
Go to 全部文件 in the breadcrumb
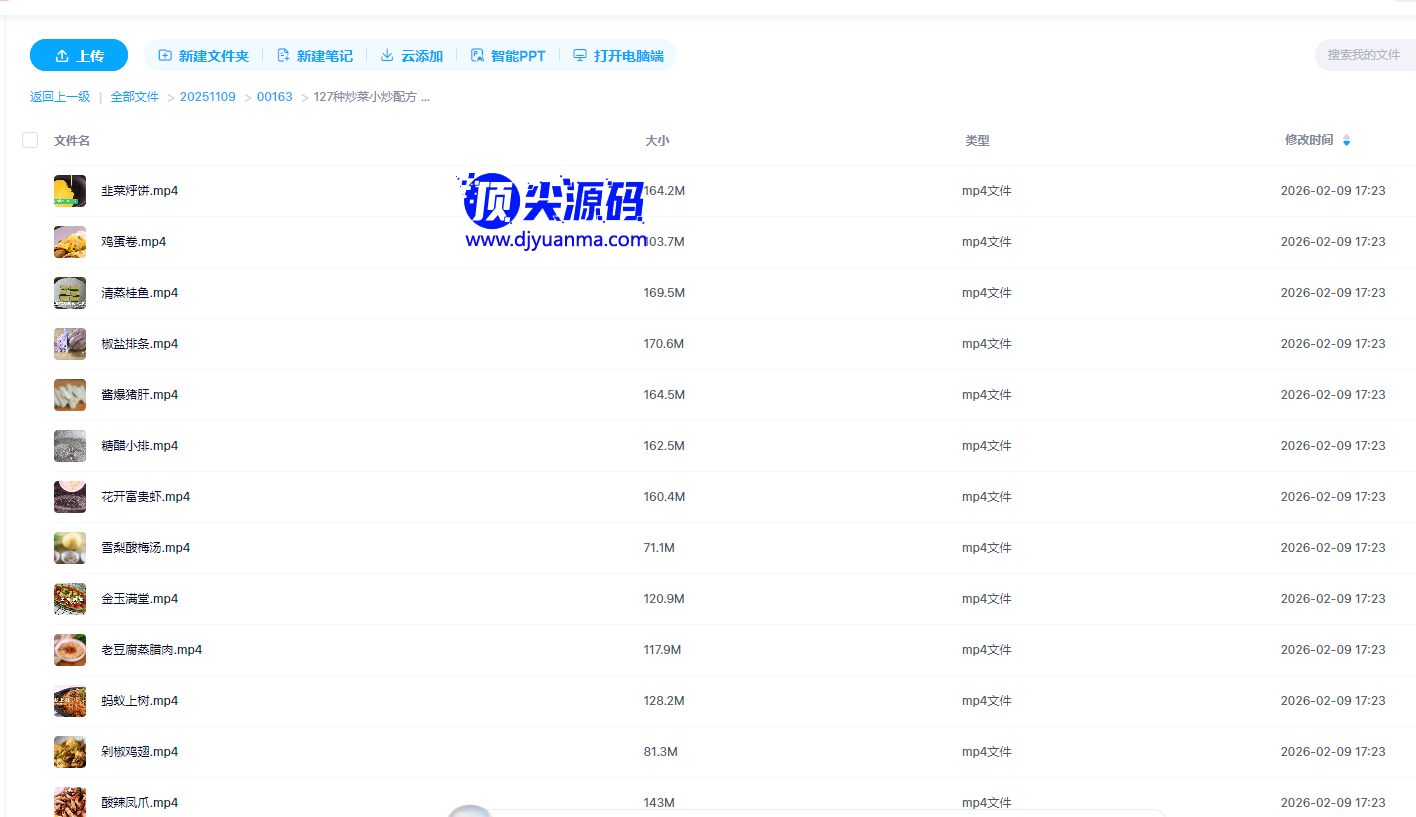click(x=135, y=97)
